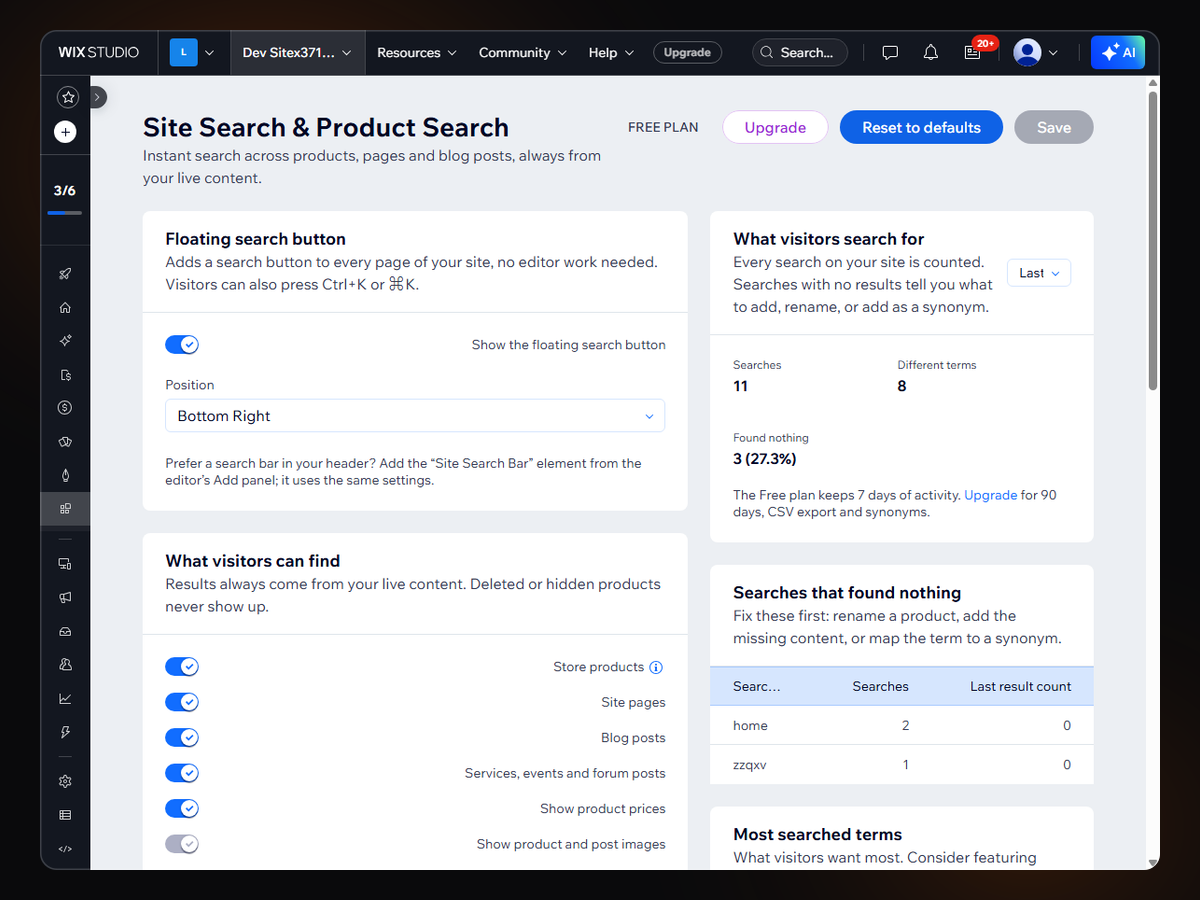Click the Upgrade link in Free plan note
The image size is (1200, 900).
coord(990,495)
